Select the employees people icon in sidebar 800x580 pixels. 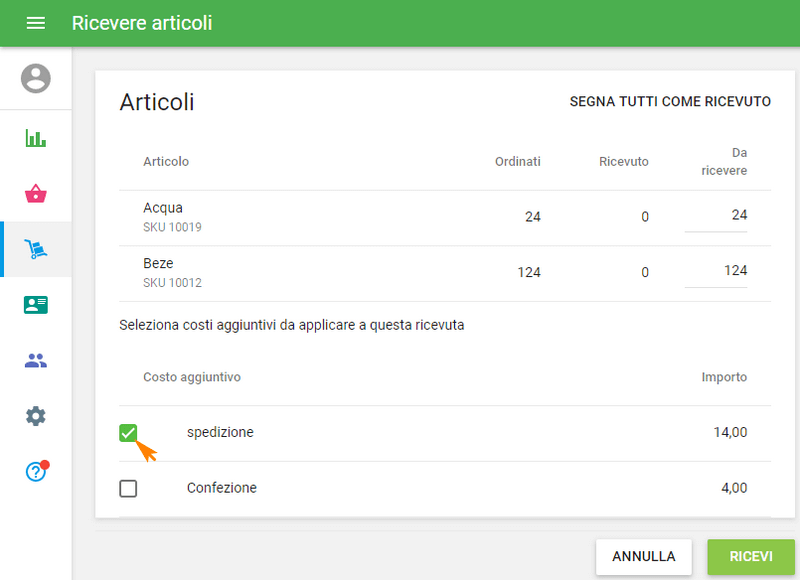coord(36,360)
